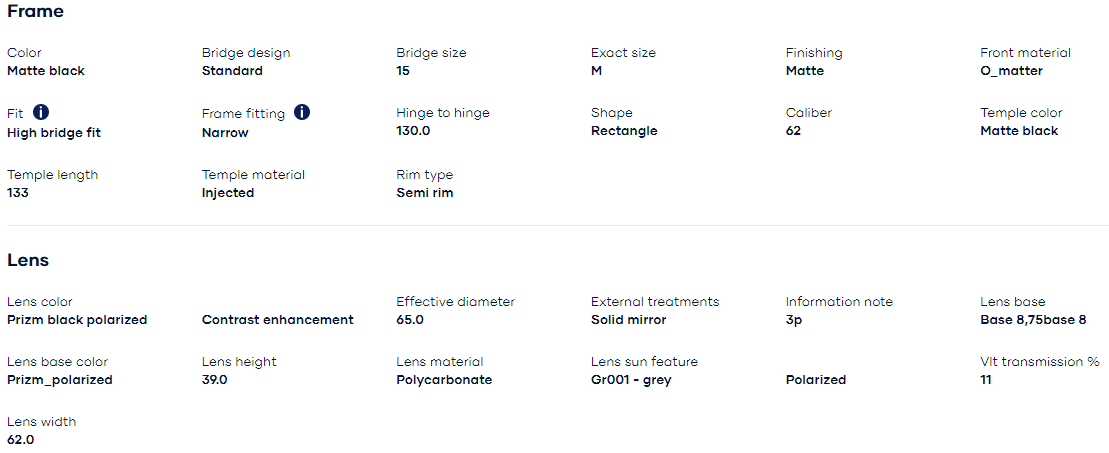This screenshot has height=453, width=1109.
Task: Click the Vlt transmission % label
Action: [1039, 362]
